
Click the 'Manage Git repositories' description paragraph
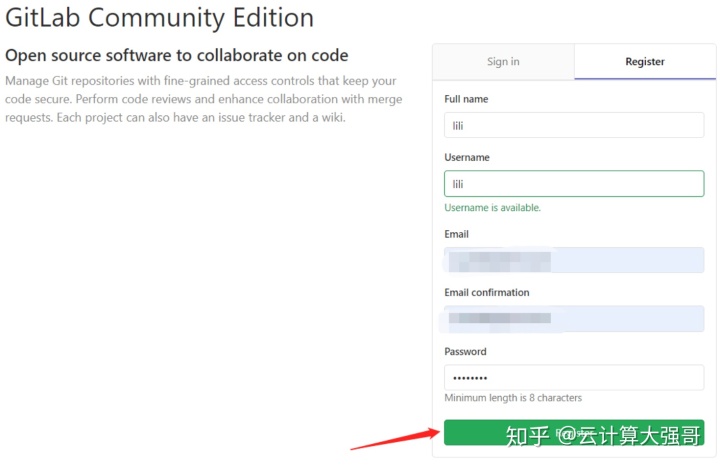pos(203,99)
